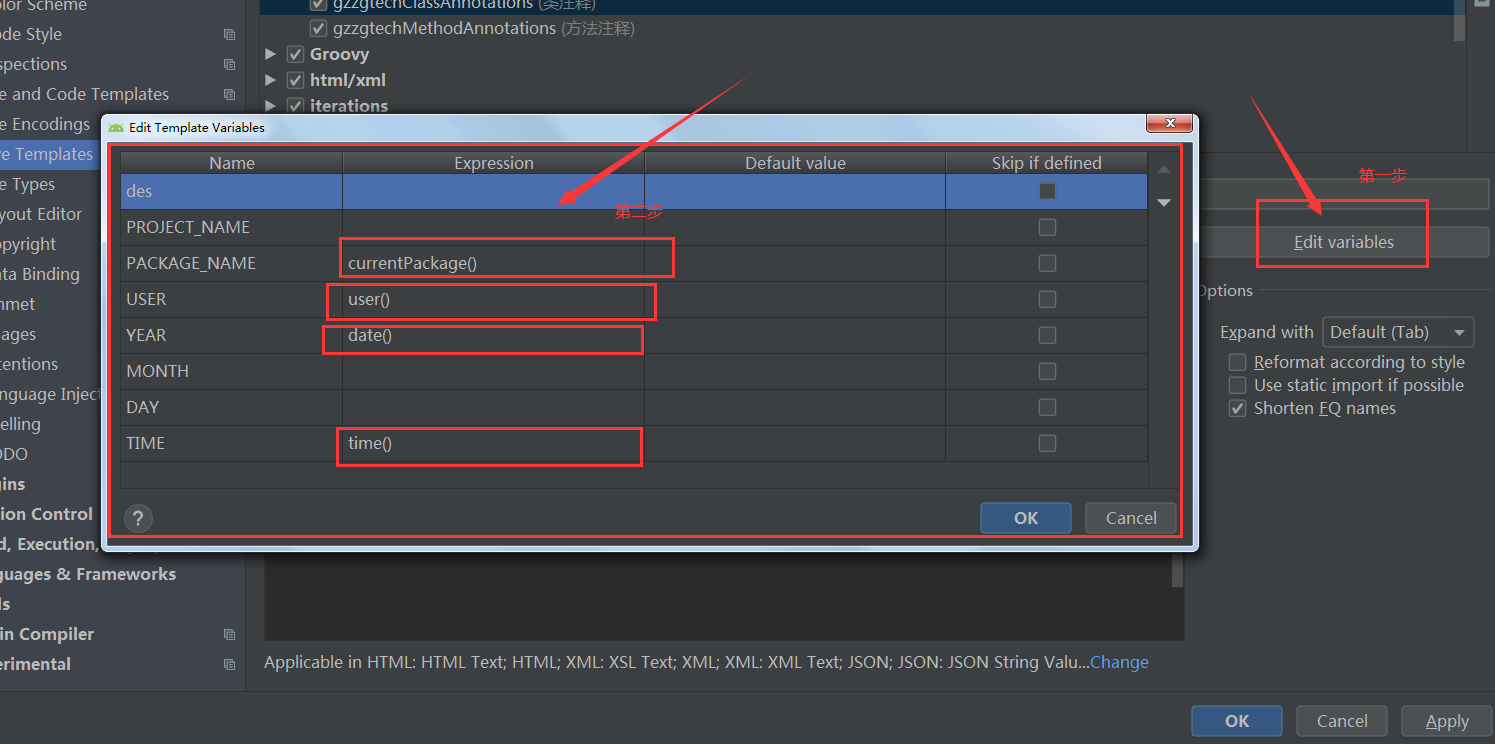Viewport: 1495px width, 744px height.
Task: Select the date() expression cell
Action: pyautogui.click(x=494, y=335)
